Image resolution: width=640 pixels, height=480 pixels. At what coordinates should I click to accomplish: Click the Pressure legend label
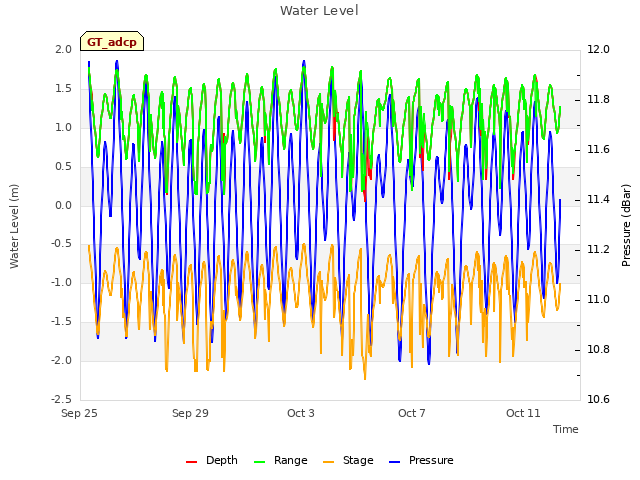pyautogui.click(x=431, y=460)
